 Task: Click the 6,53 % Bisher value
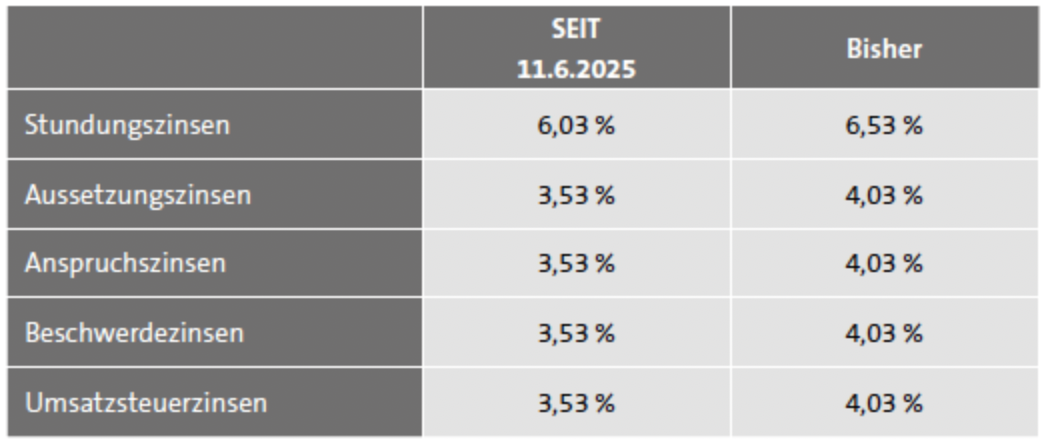point(883,126)
